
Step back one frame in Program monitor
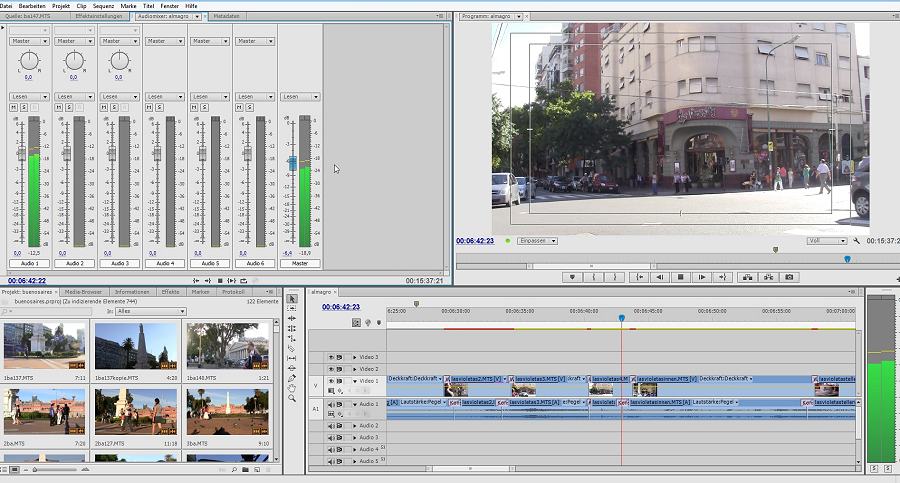[660, 277]
